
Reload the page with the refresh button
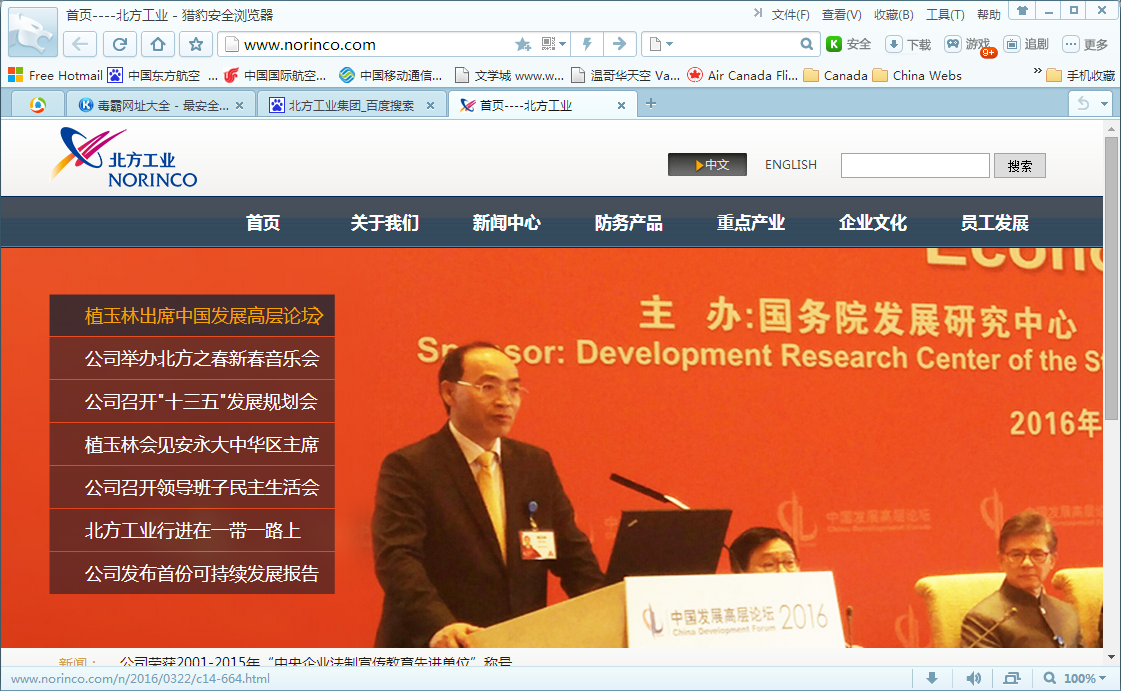tap(119, 44)
